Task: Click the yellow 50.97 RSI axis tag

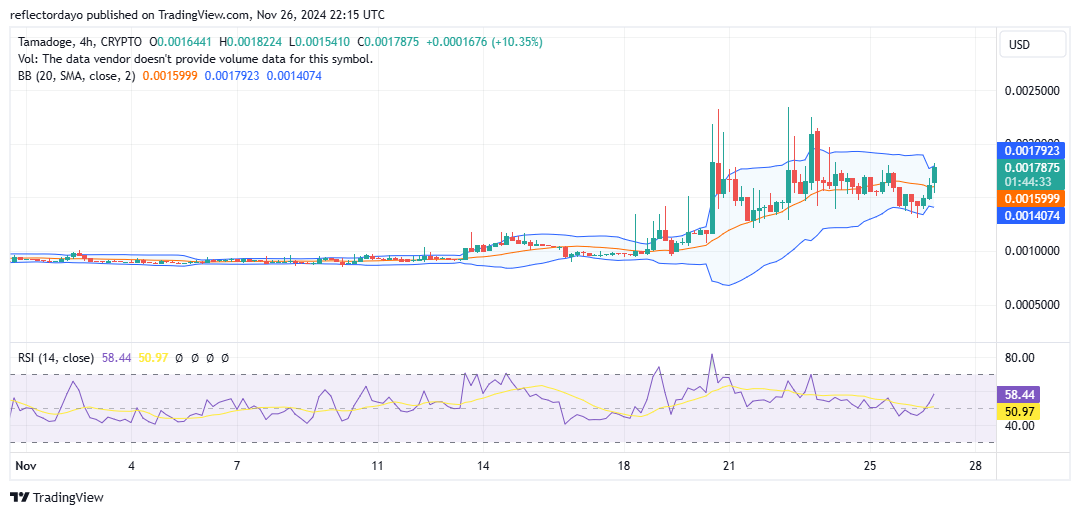Action: 1019,412
